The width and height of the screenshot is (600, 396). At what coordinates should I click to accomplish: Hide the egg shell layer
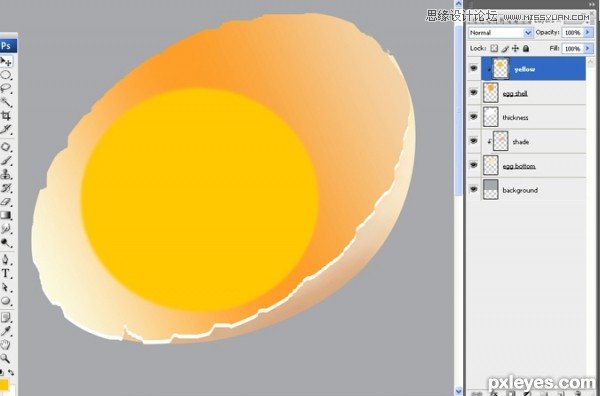(x=474, y=93)
